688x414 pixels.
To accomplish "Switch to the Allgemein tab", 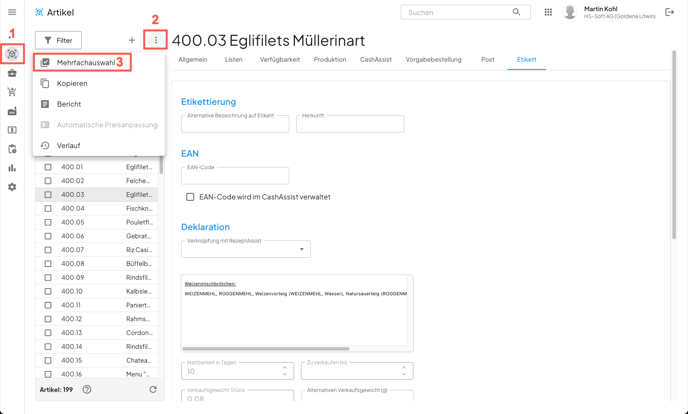I will 193,60.
